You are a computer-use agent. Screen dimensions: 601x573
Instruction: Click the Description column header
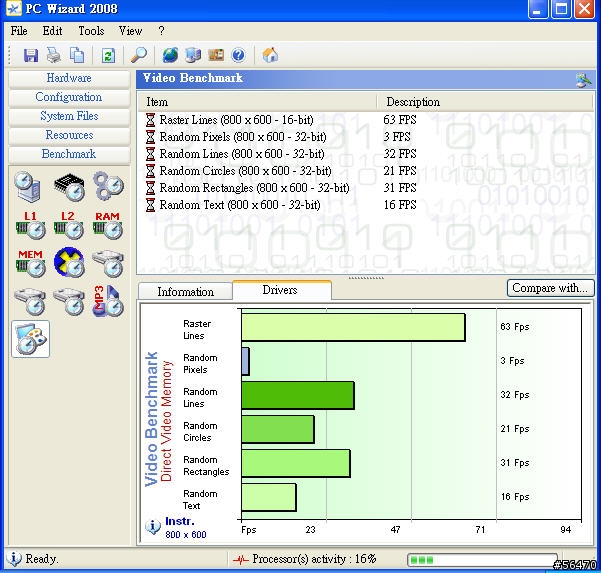click(485, 102)
